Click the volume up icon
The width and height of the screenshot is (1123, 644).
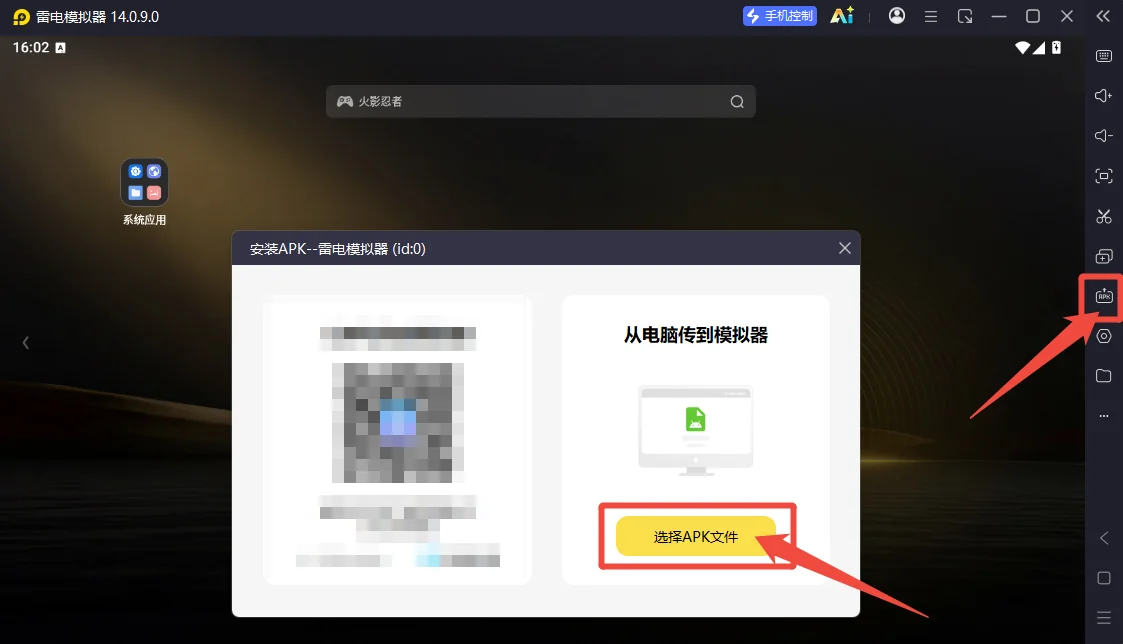pyautogui.click(x=1104, y=96)
